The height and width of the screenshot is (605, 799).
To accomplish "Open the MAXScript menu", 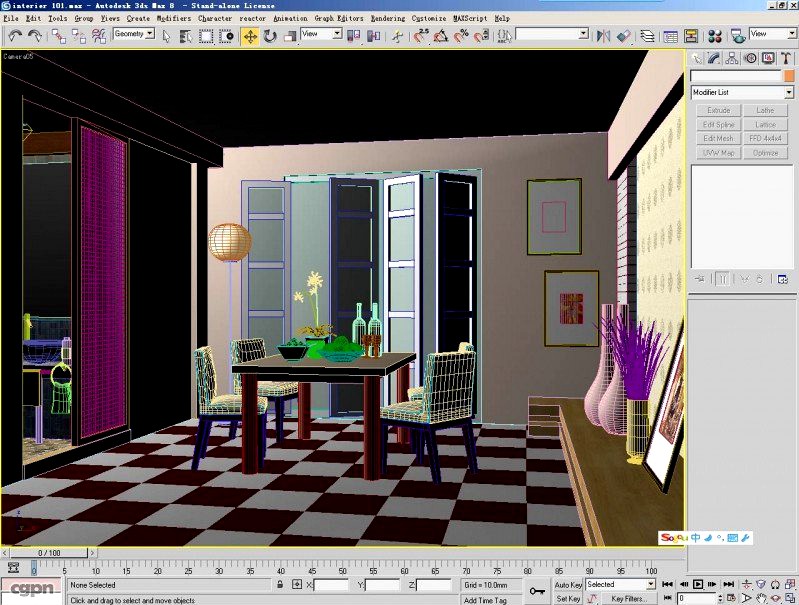I will click(470, 18).
